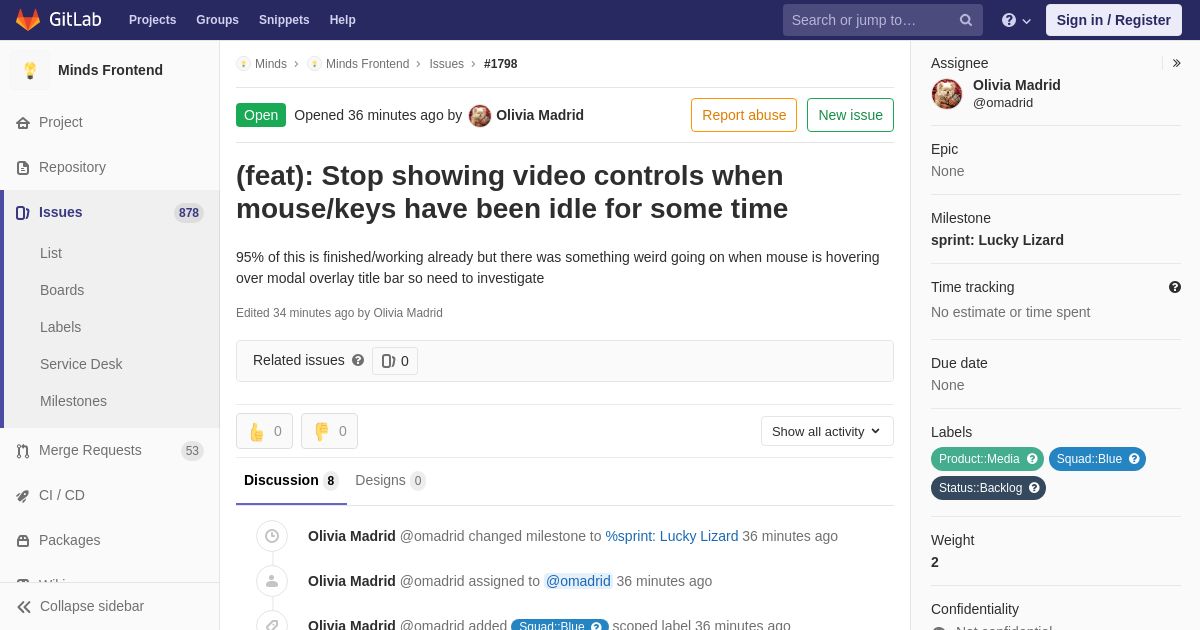1200x630 pixels.
Task: Click the Sign in / Register button
Action: pos(1114,20)
